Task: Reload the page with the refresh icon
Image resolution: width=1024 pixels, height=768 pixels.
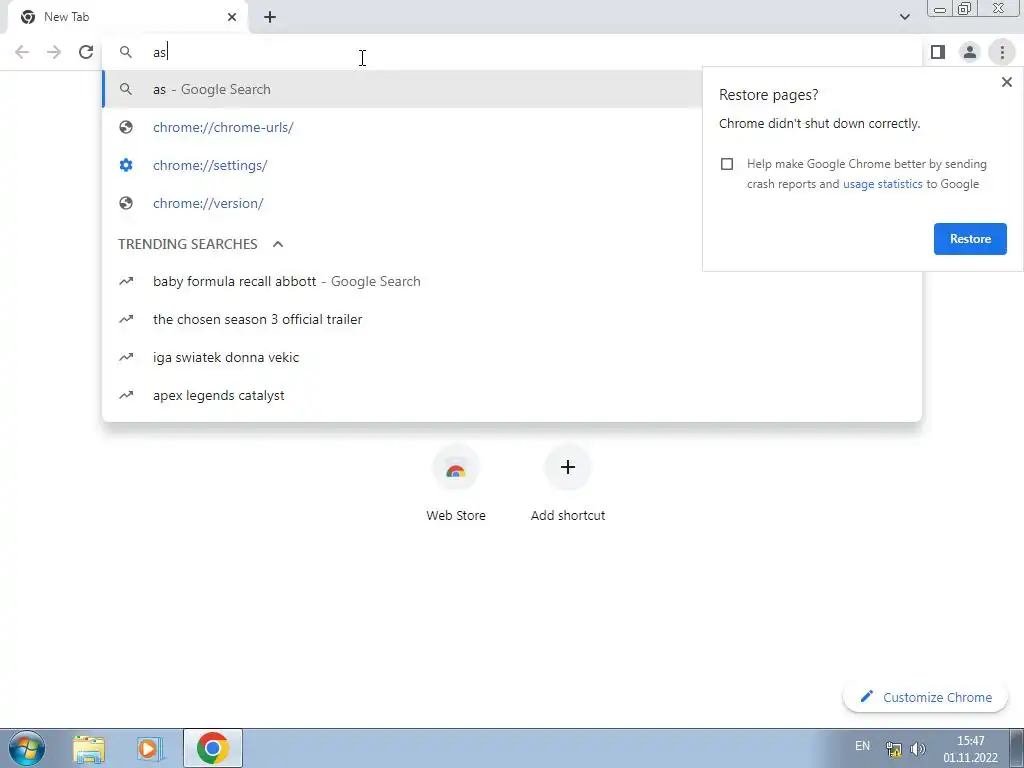Action: click(86, 52)
